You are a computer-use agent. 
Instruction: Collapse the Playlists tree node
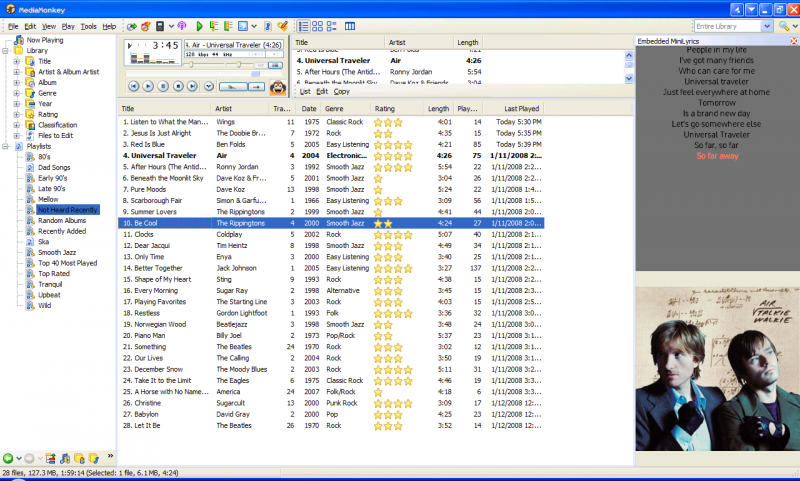[5, 146]
